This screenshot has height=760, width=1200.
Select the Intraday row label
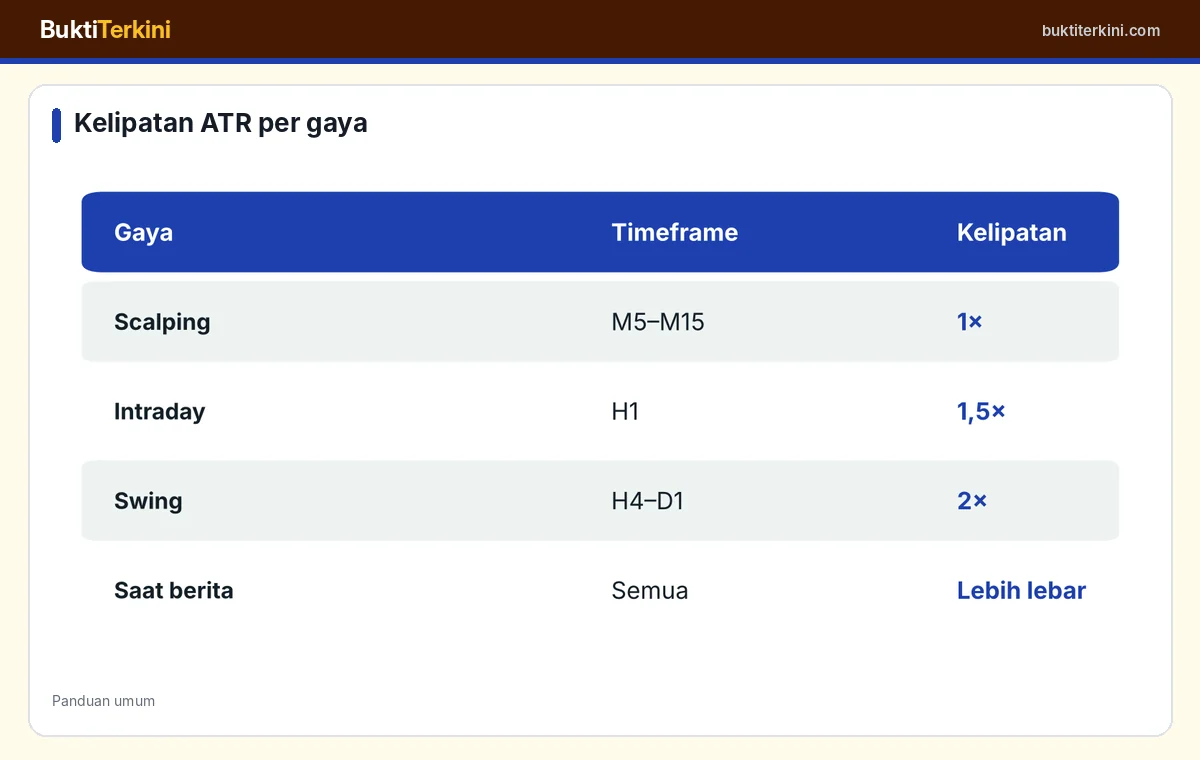pyautogui.click(x=159, y=411)
